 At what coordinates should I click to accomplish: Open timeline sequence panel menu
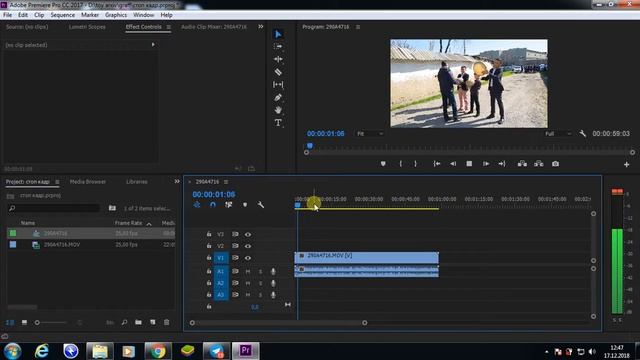click(x=226, y=182)
